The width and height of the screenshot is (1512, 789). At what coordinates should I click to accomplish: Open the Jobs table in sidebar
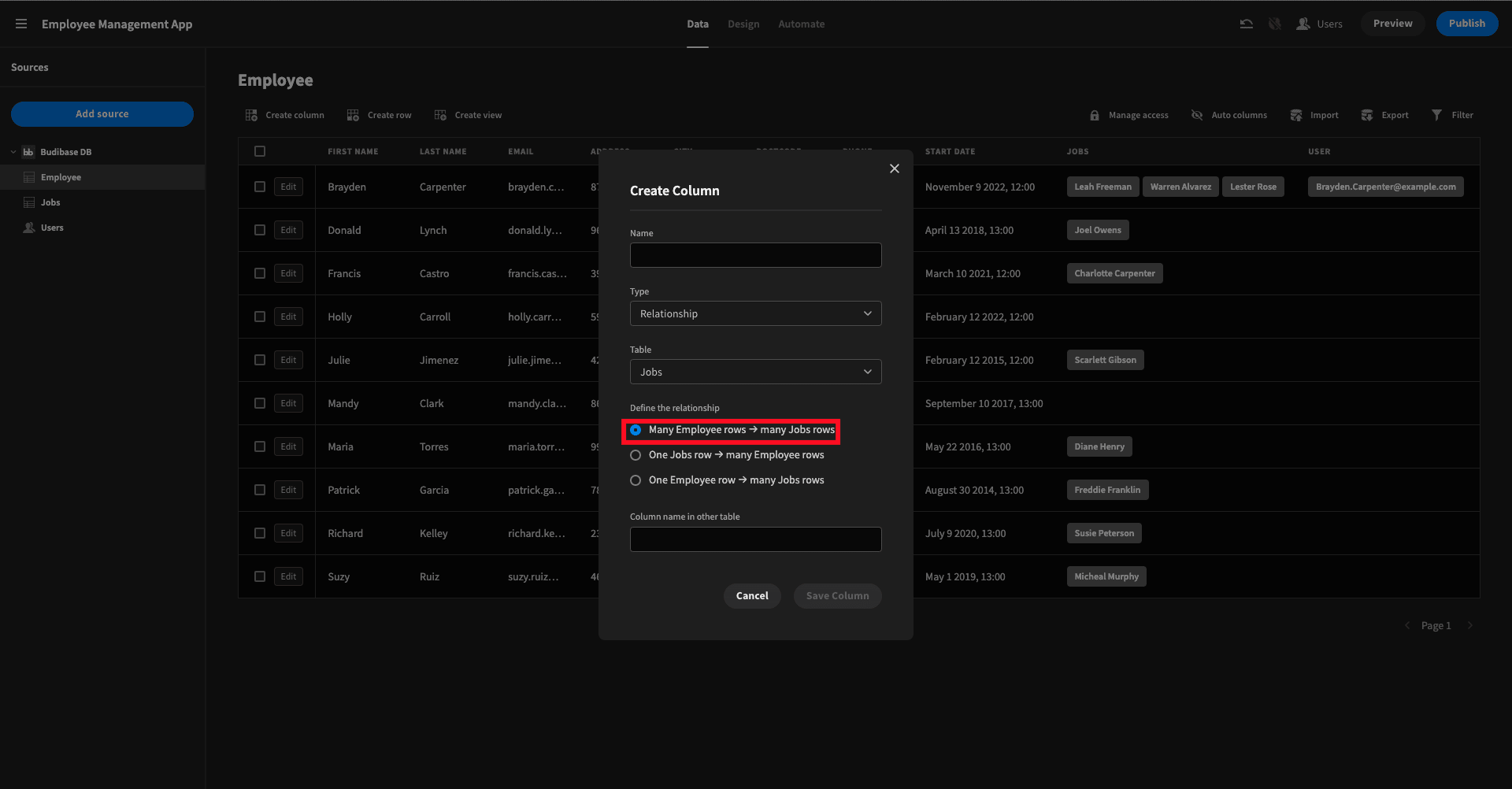pos(102,202)
